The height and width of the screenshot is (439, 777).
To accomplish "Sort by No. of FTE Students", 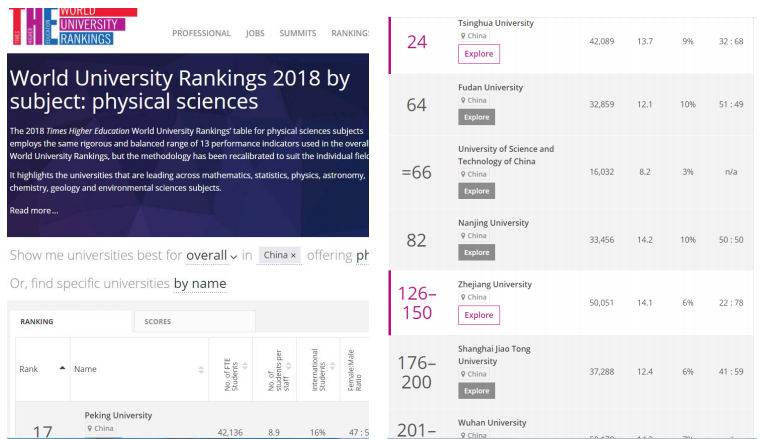I will tap(231, 370).
